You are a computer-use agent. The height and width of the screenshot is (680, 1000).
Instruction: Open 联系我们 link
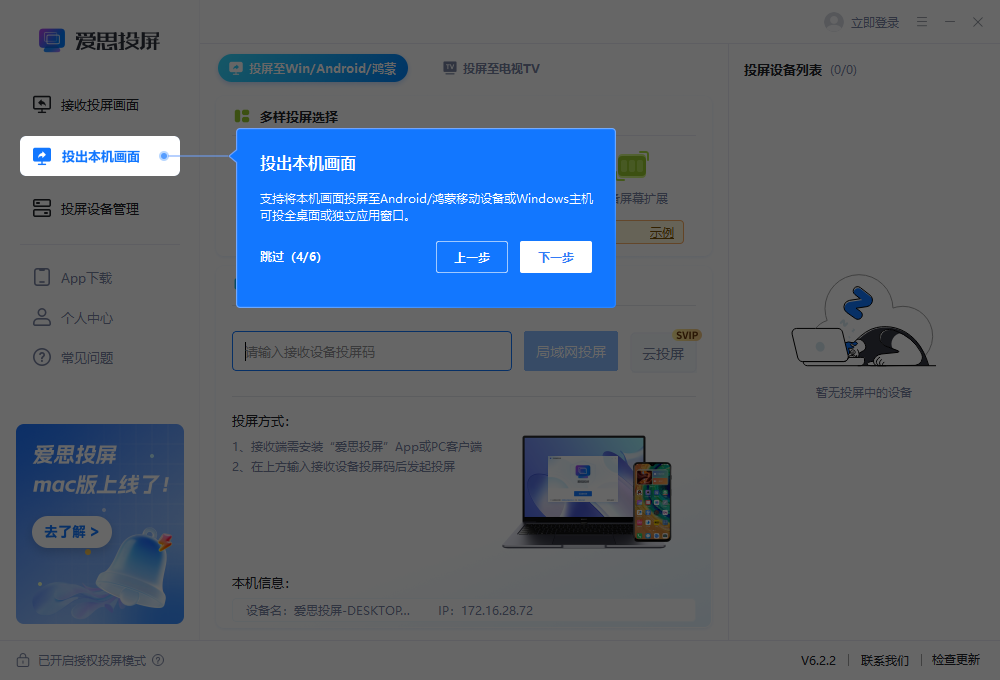coord(885,661)
